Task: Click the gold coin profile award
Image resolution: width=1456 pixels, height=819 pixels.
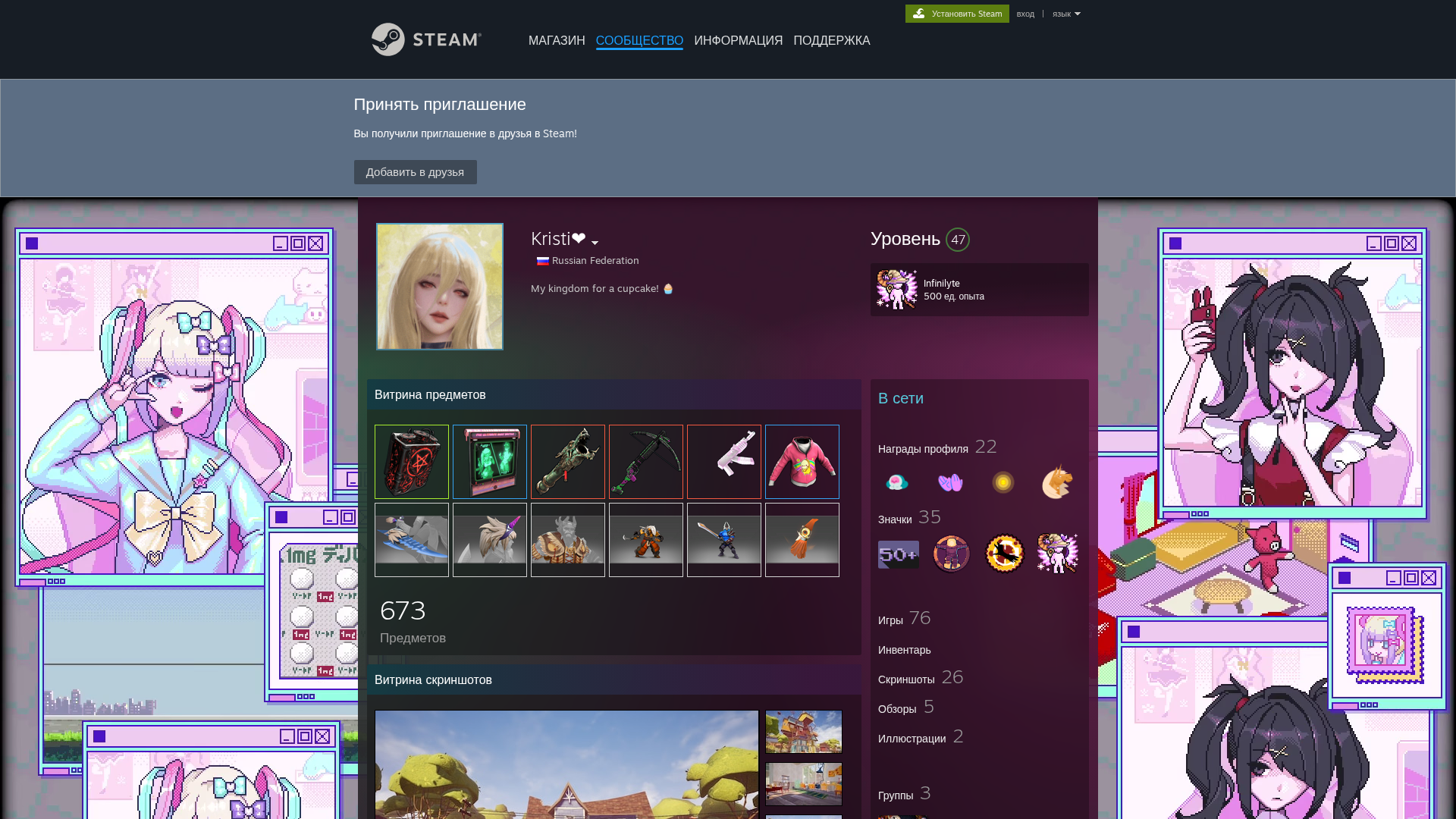Action: click(x=1003, y=482)
